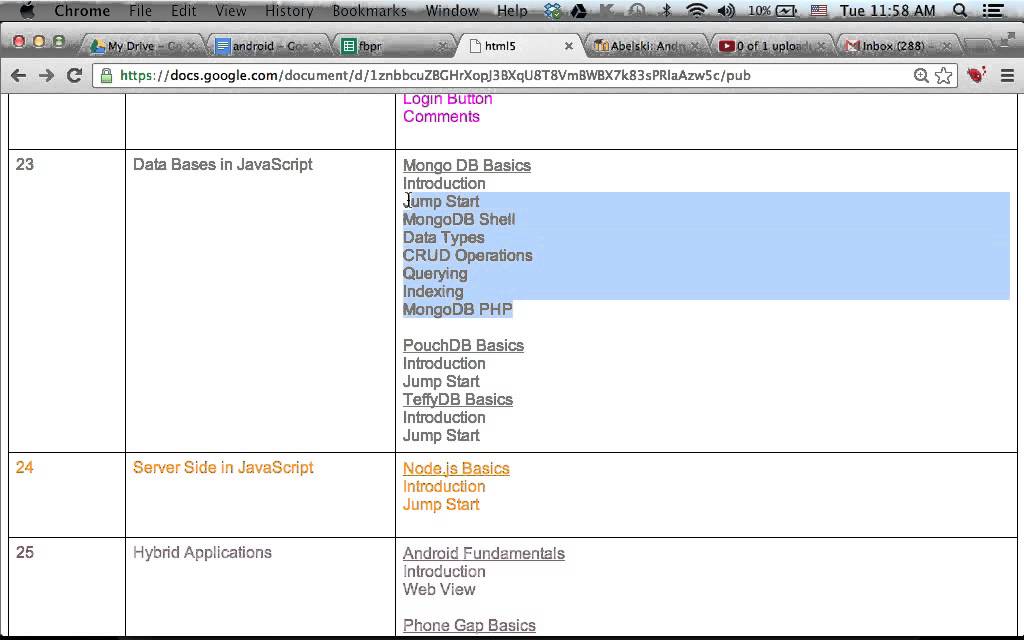Click the Querying text

pos(435,274)
